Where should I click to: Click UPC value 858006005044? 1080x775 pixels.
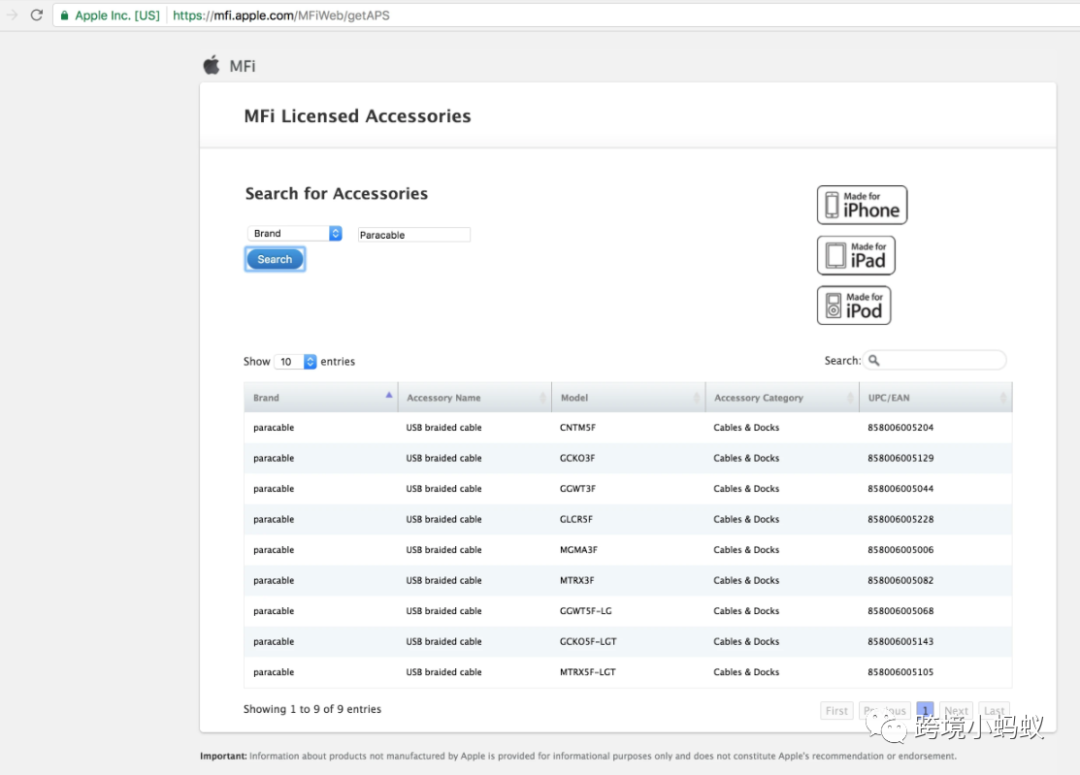(x=900, y=489)
